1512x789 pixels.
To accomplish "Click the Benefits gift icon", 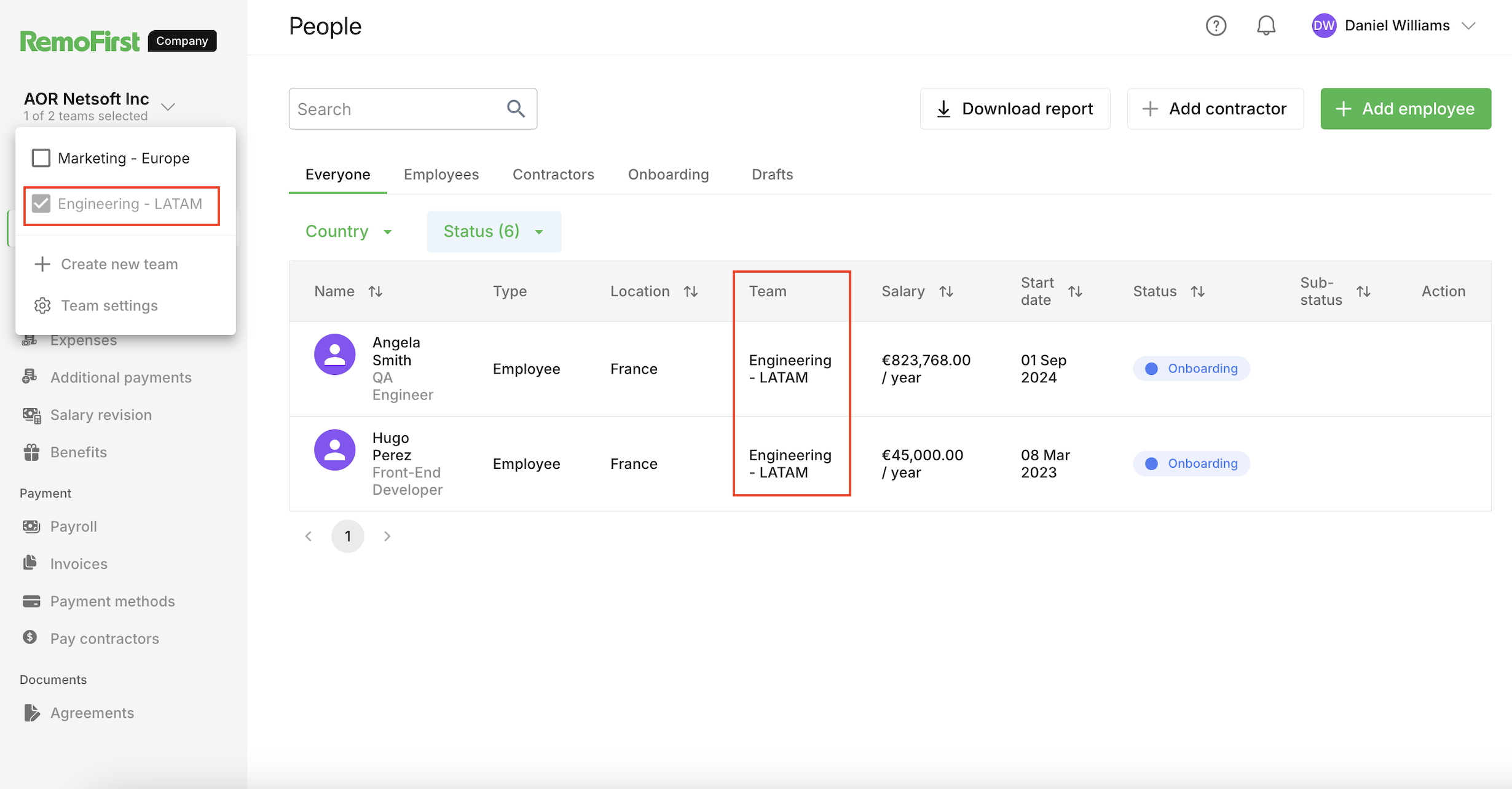I will pos(31,452).
